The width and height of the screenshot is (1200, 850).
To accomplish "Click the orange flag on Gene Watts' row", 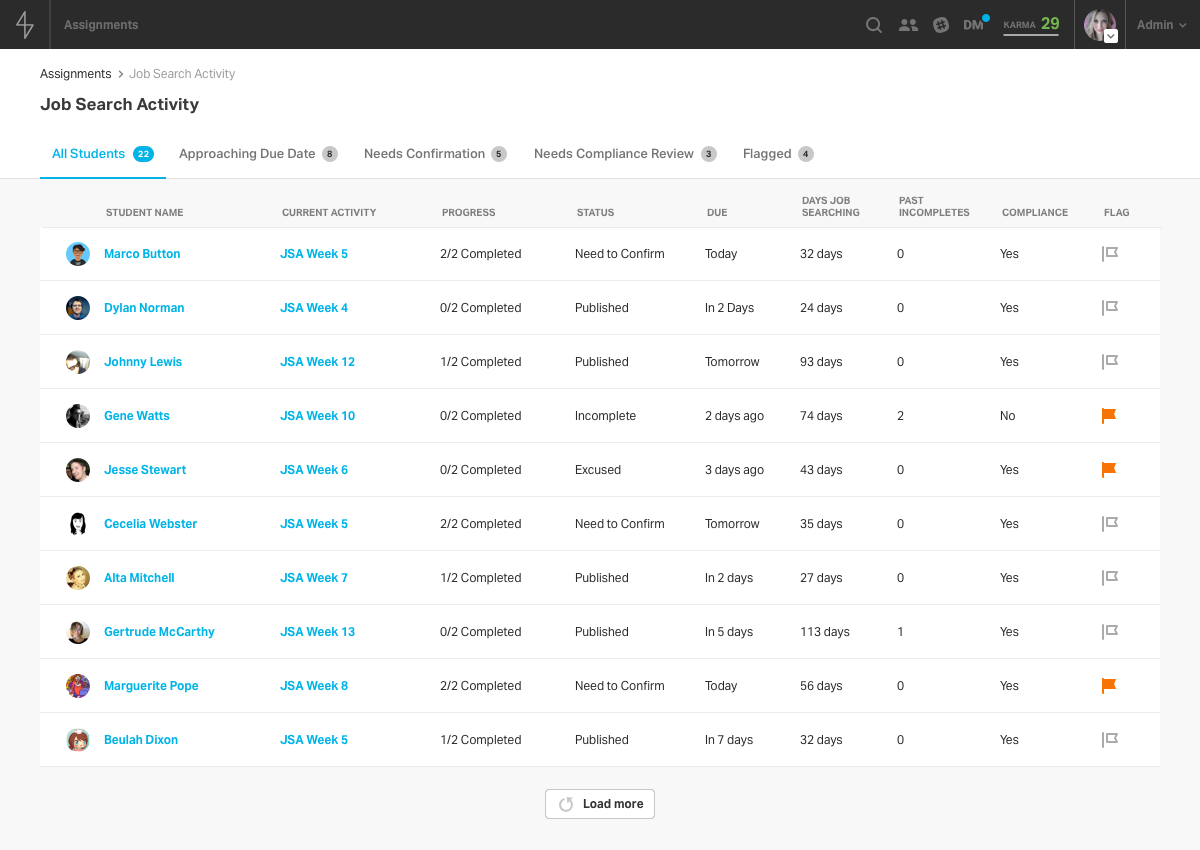I will (1108, 415).
